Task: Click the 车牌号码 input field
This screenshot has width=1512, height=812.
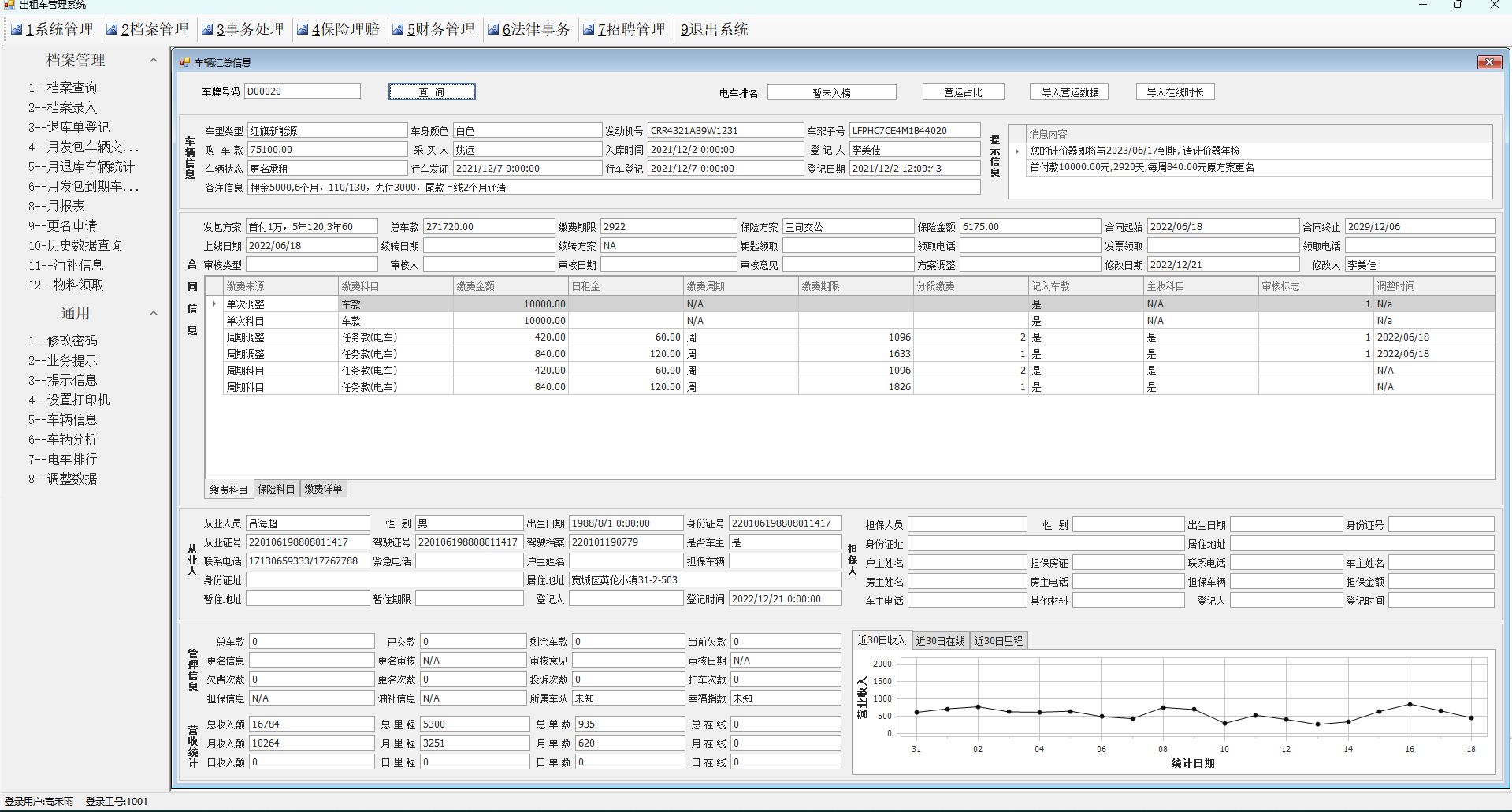Action: (x=303, y=91)
